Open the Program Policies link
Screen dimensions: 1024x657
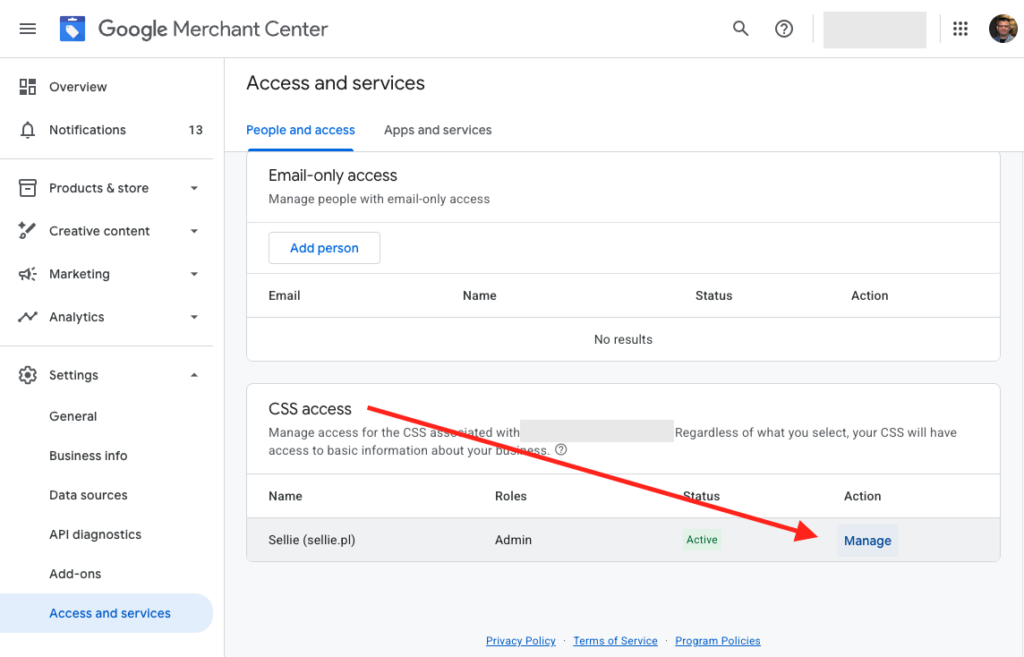(718, 641)
